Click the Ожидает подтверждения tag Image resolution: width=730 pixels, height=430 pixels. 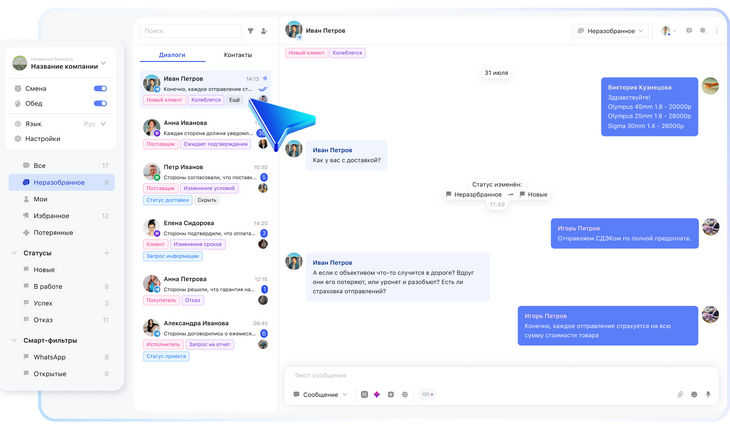tap(216, 144)
